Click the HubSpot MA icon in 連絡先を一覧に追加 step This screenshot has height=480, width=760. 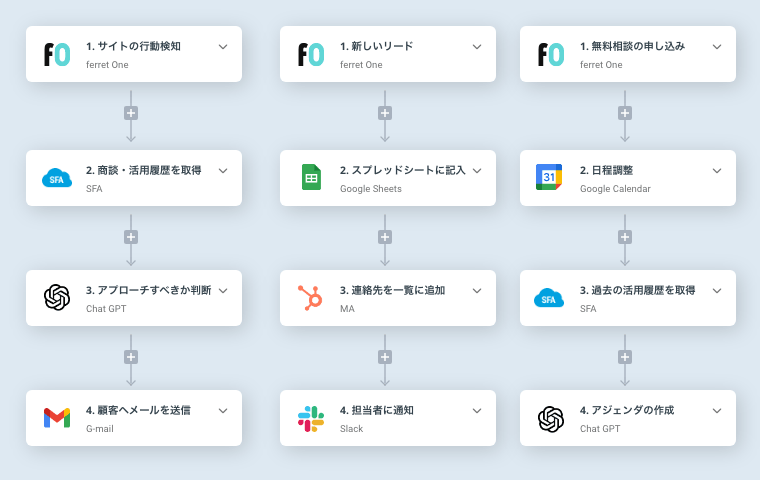310,298
